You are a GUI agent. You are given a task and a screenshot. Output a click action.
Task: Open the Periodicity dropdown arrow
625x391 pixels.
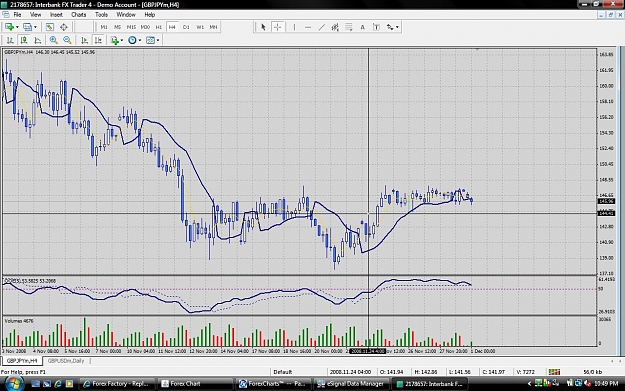pyautogui.click(x=140, y=40)
